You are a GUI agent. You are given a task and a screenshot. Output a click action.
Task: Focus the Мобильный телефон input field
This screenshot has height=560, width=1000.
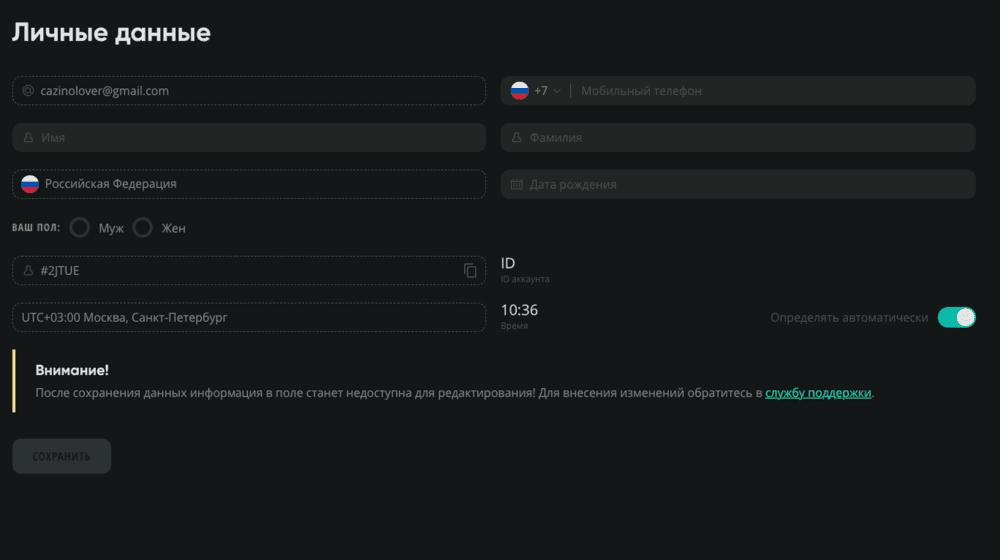(770, 91)
